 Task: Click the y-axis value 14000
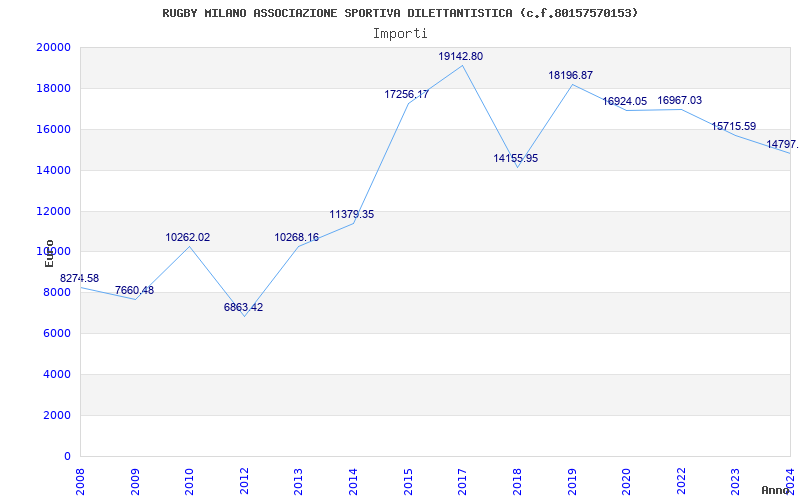tap(53, 170)
